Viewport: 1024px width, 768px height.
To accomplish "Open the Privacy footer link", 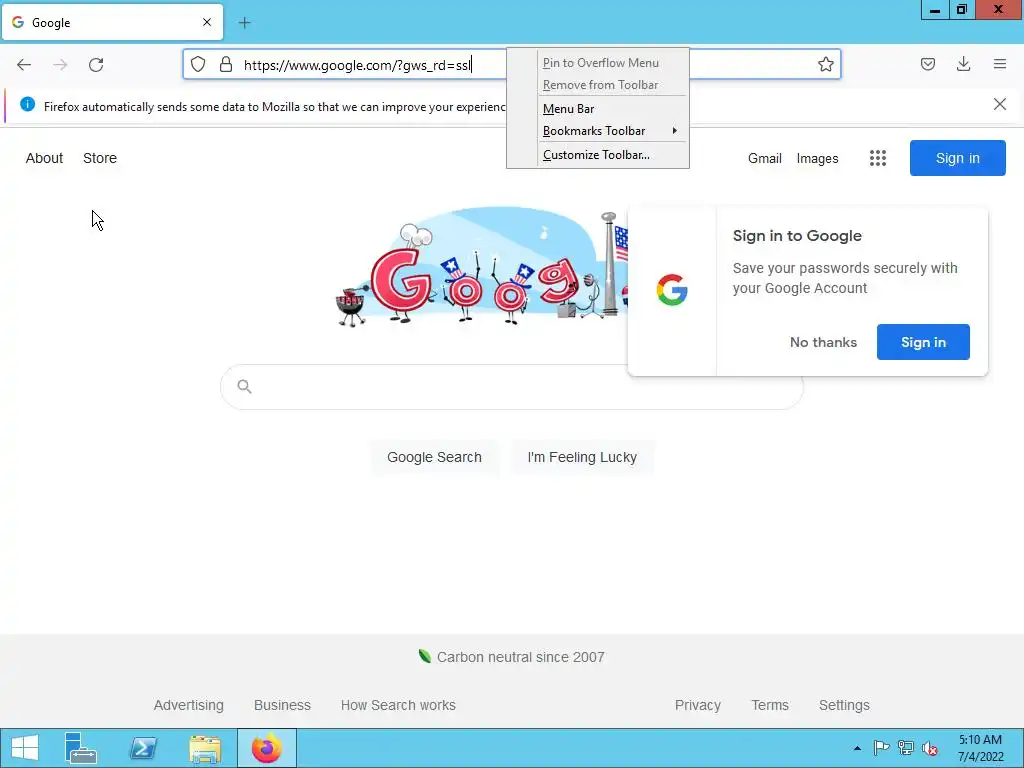I will 697,705.
